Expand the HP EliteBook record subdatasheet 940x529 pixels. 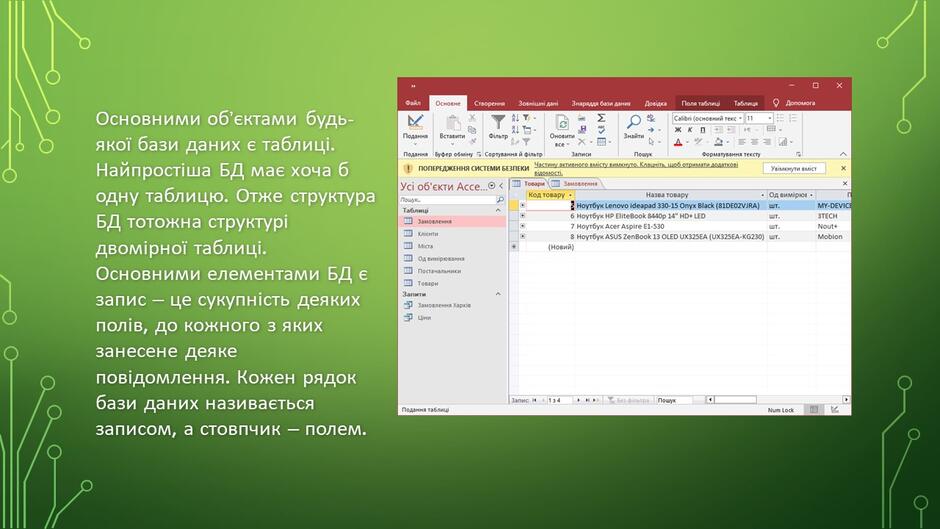[x=522, y=216]
